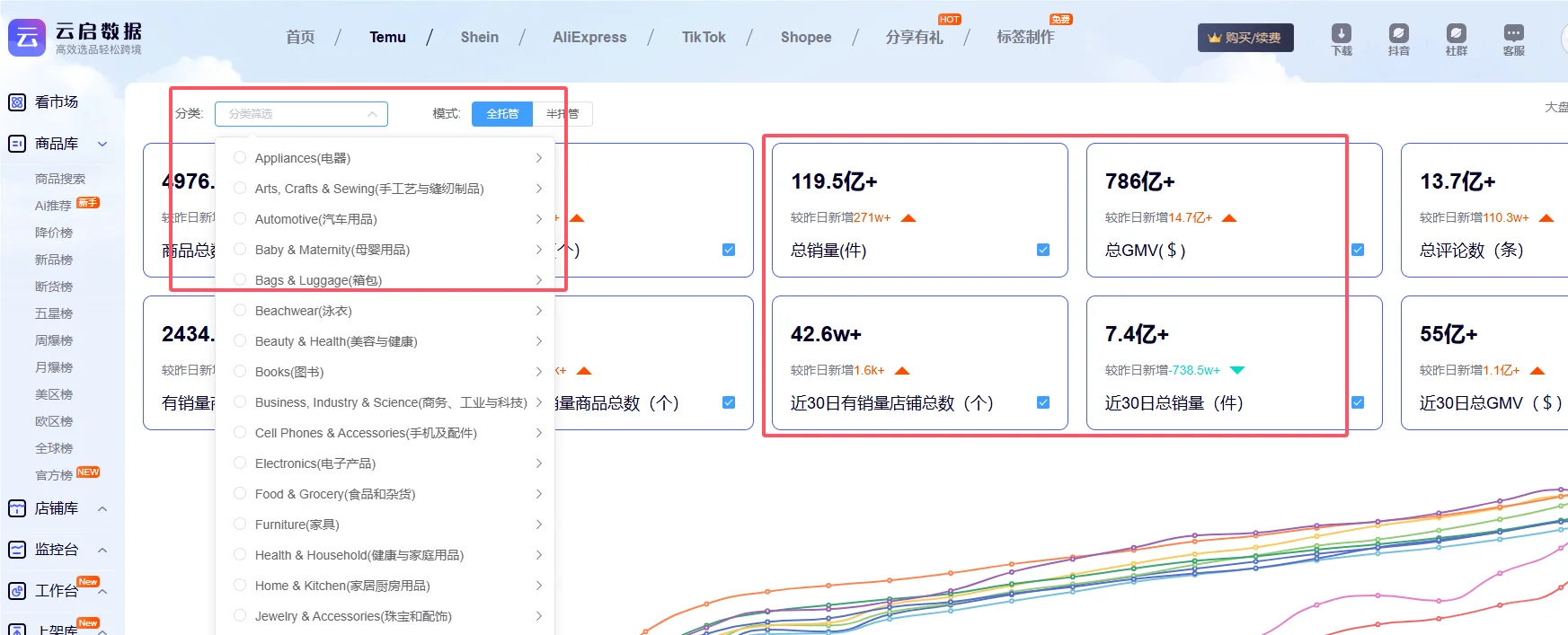Click the 监控台 sidebar icon
The width and height of the screenshot is (1568, 635).
[x=17, y=550]
